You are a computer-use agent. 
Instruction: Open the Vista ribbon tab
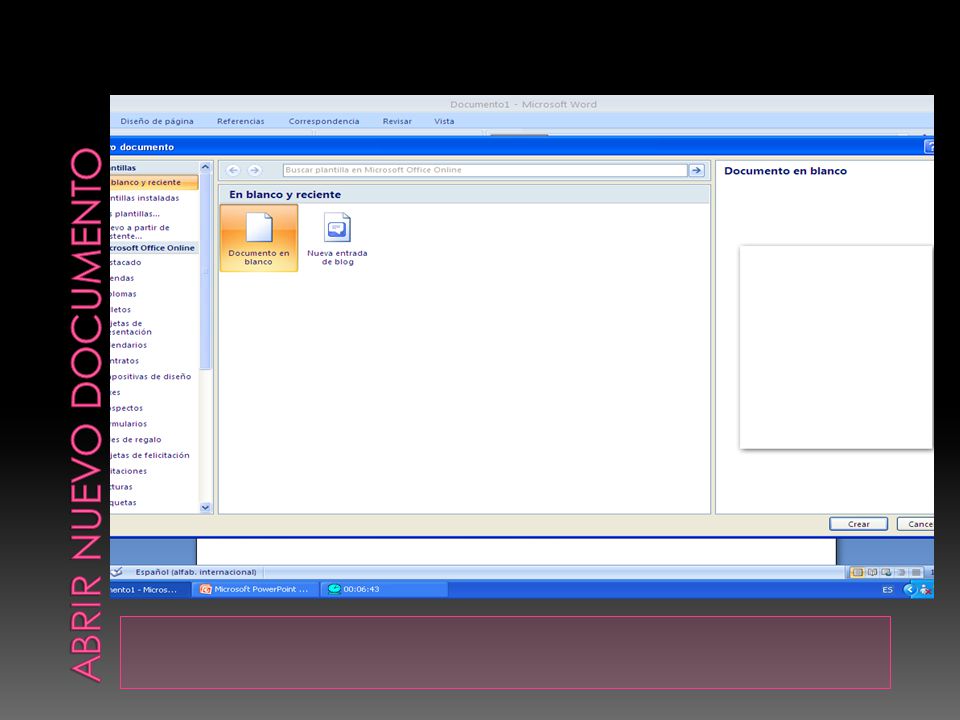pos(444,121)
